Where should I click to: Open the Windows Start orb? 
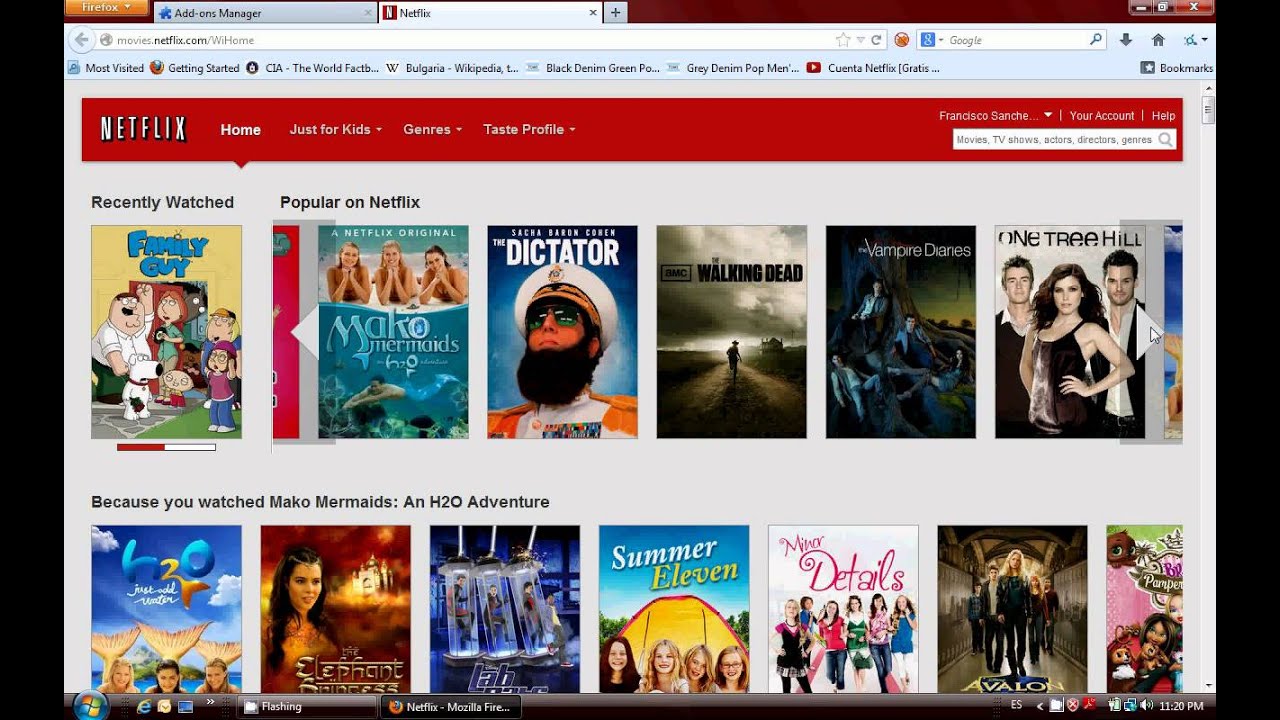pyautogui.click(x=91, y=706)
